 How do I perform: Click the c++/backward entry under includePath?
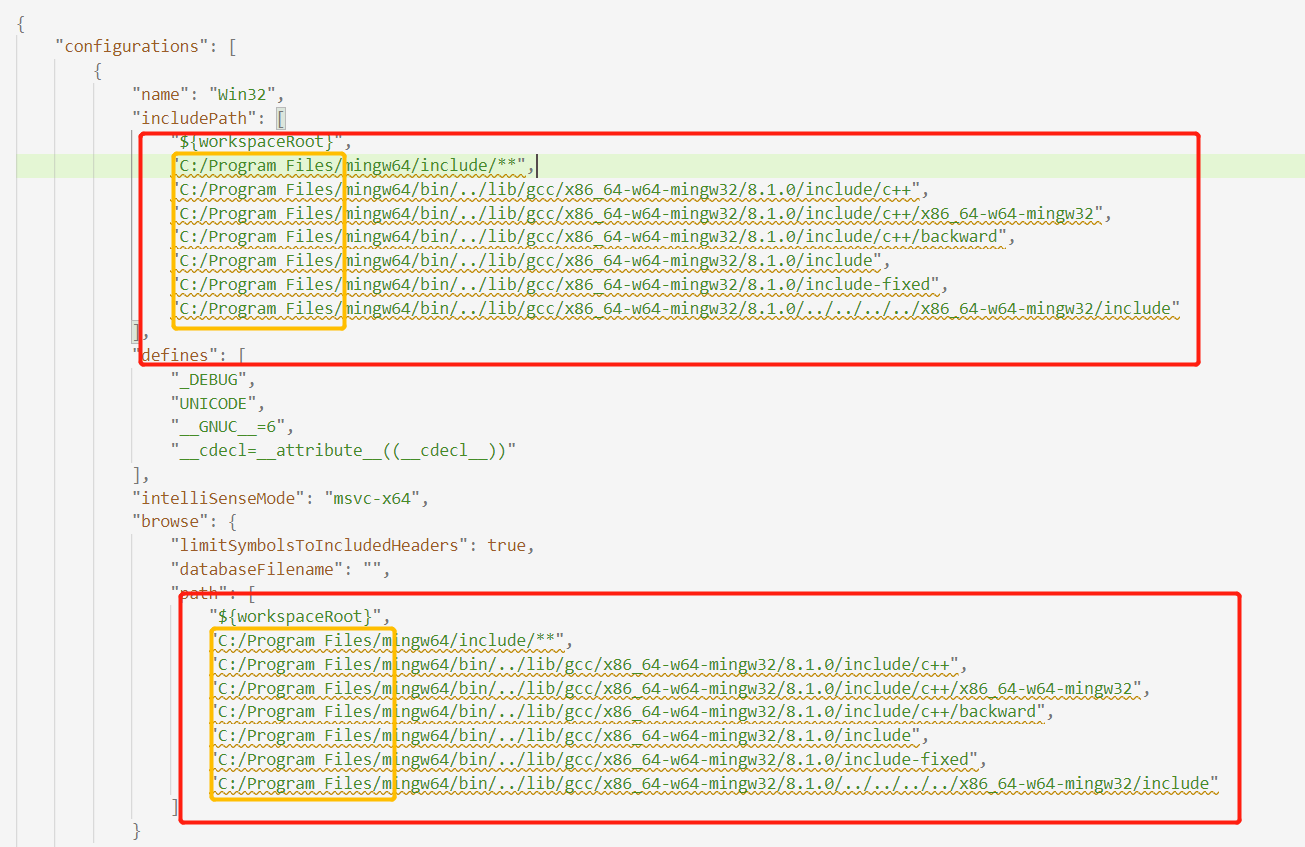(590, 237)
